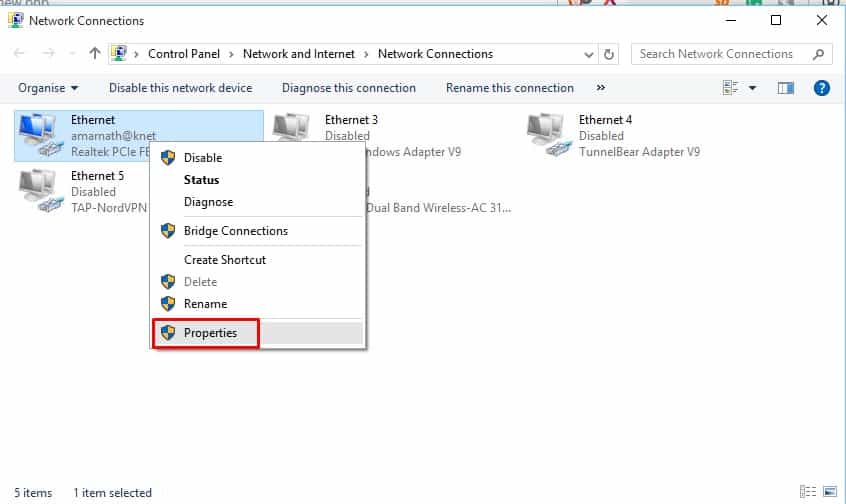Select the Ethernet adapter icon

point(40,135)
